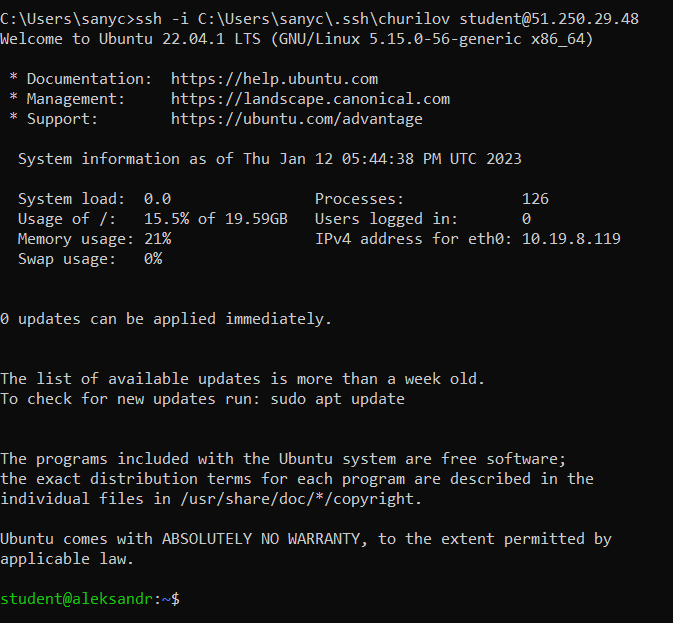The width and height of the screenshot is (673, 623).
Task: Click the system information date line
Action: [270, 159]
